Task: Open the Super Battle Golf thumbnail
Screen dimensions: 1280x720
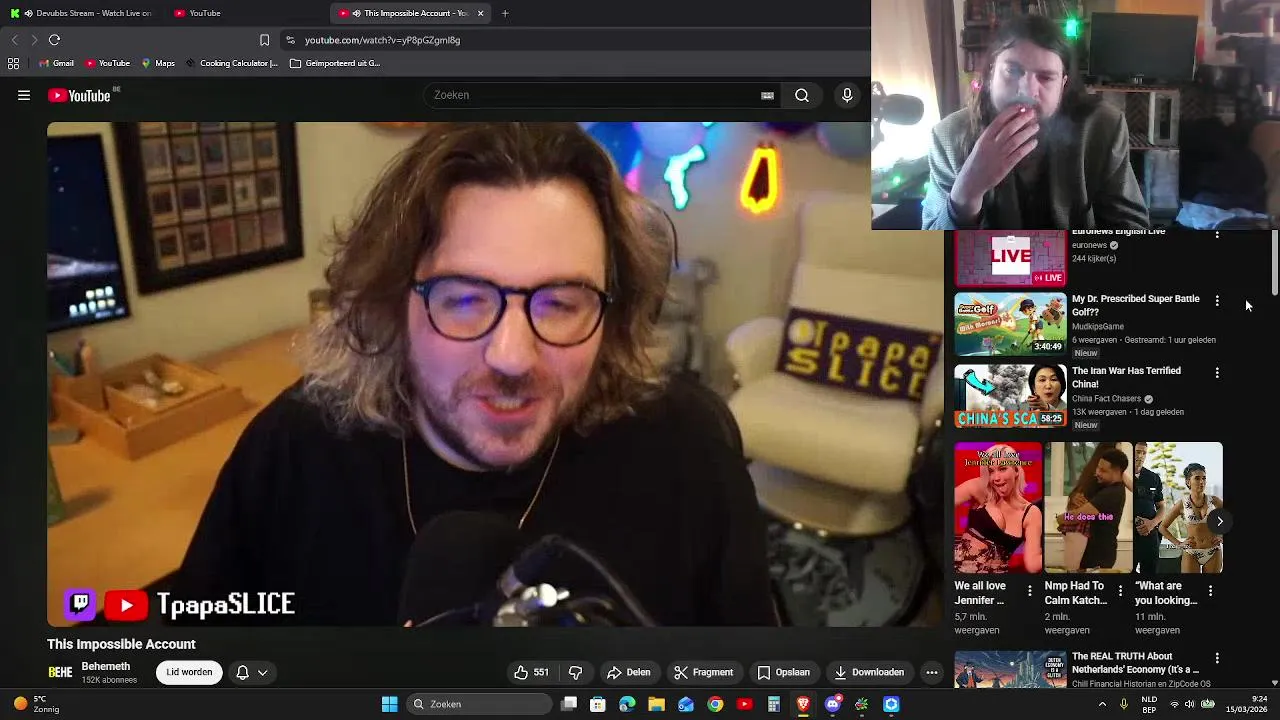Action: (1010, 324)
